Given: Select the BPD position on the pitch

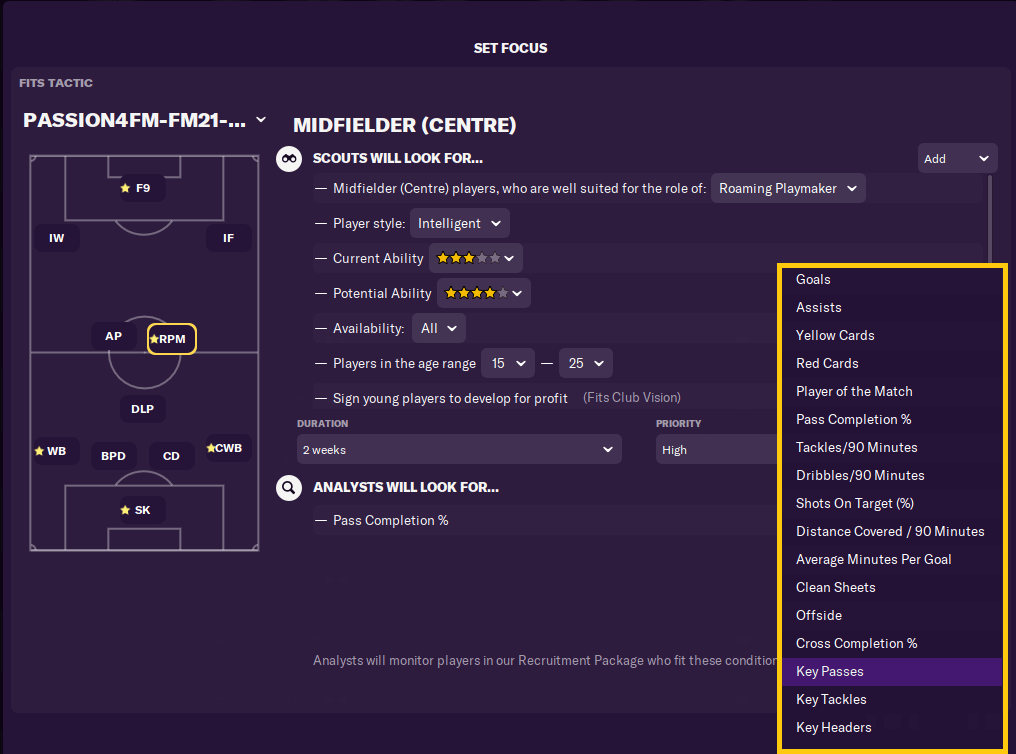Looking at the screenshot, I should [x=113, y=456].
